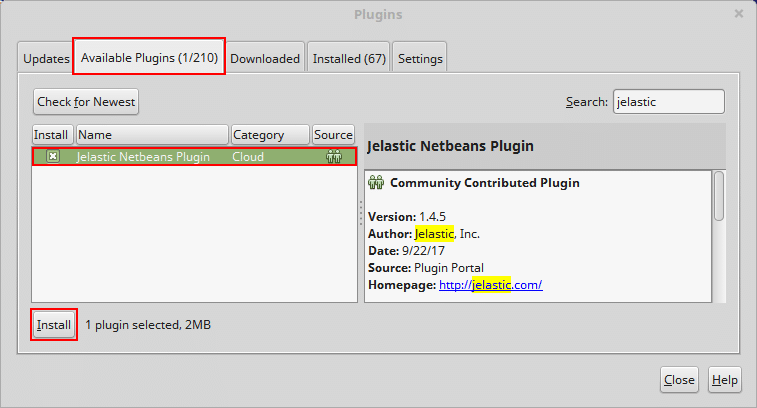Click the Cloud category cell
This screenshot has width=757, height=408.
248,157
